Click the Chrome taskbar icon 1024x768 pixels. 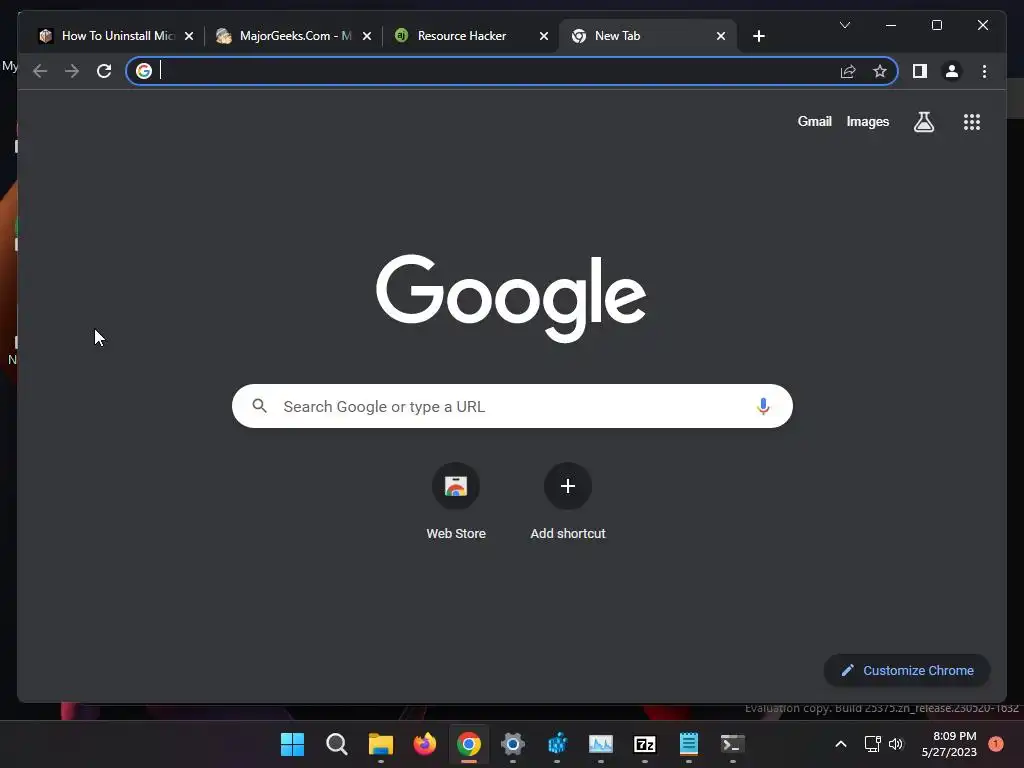pos(469,744)
